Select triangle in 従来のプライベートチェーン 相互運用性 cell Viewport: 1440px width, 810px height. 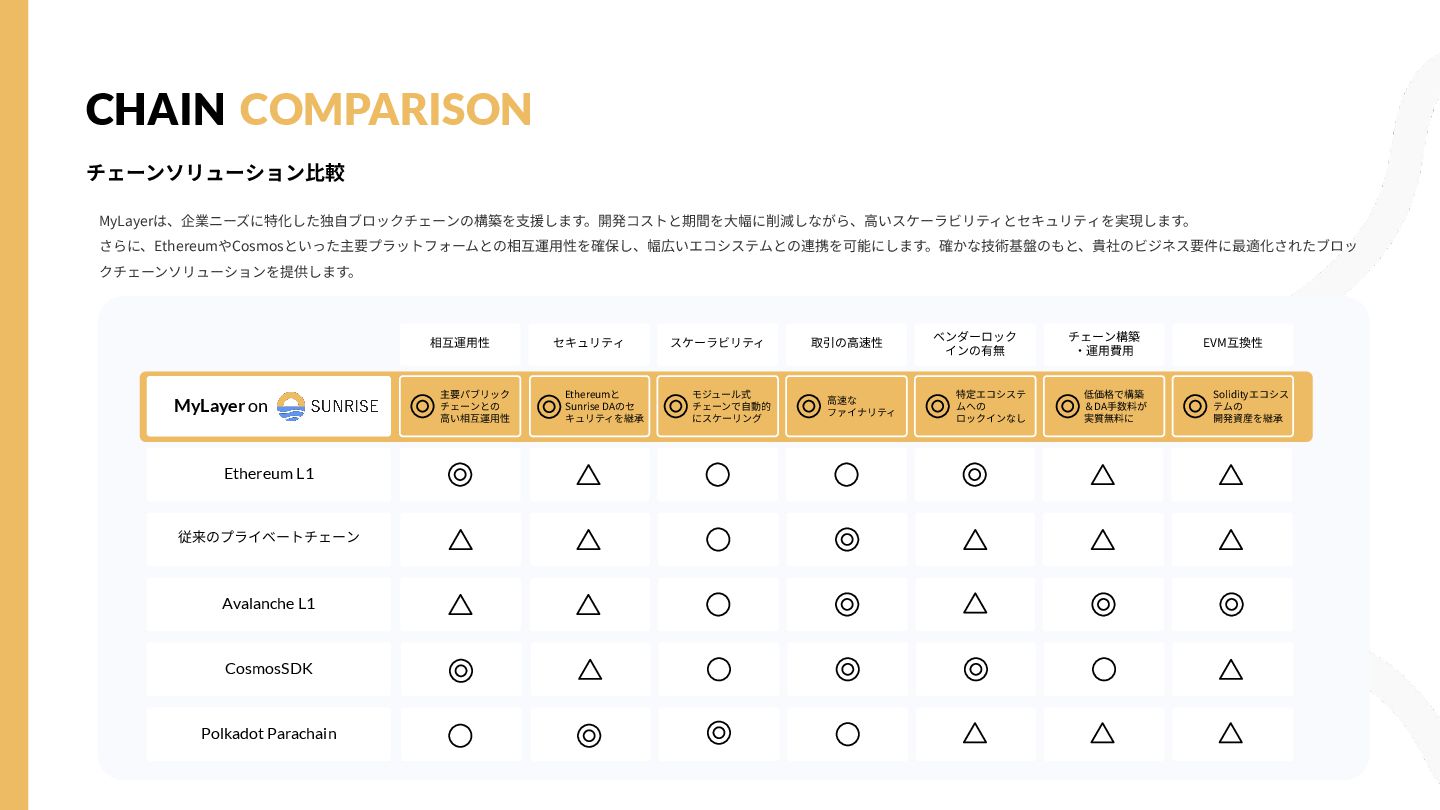pos(460,540)
